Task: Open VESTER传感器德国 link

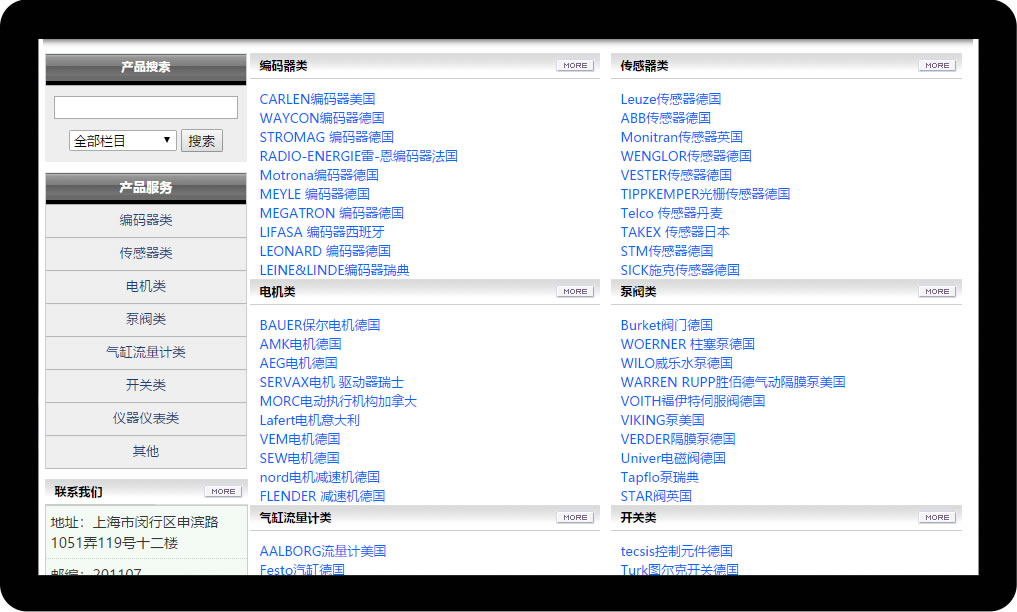Action: pos(676,175)
